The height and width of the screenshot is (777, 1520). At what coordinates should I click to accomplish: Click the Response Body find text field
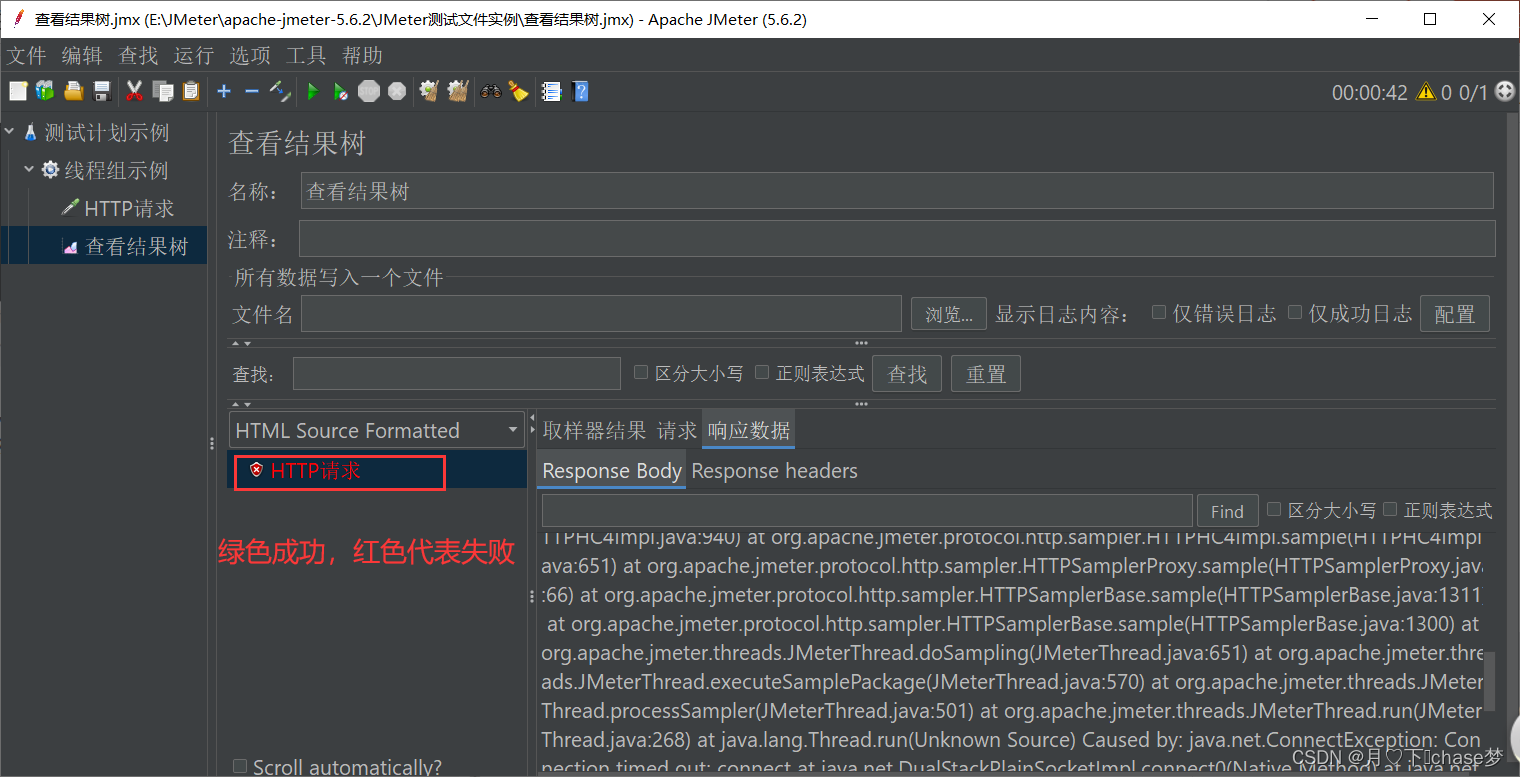[x=867, y=510]
